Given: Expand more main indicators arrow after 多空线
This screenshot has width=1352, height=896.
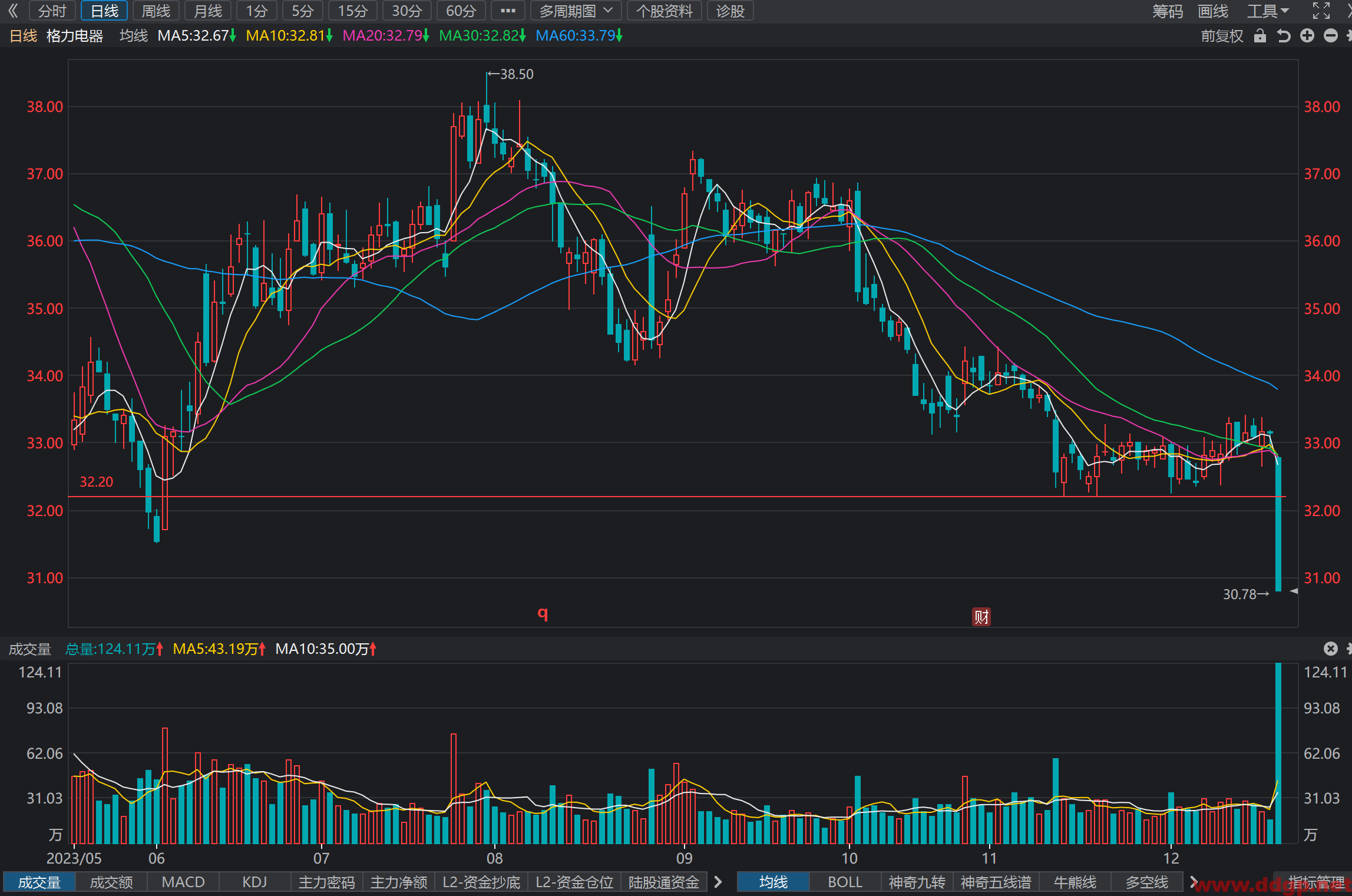Looking at the screenshot, I should 1194,882.
